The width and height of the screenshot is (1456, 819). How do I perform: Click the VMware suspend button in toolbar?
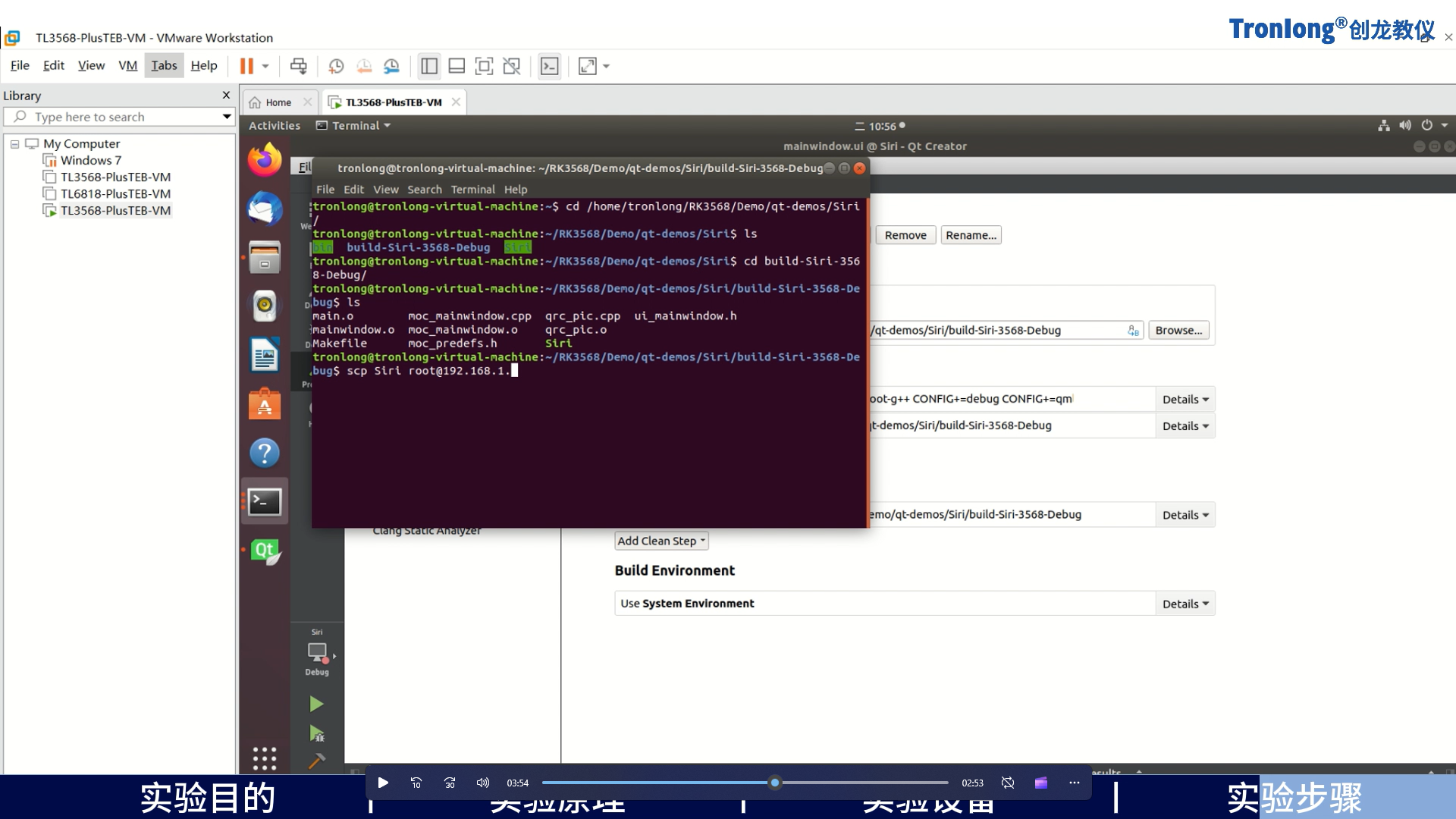coord(246,65)
